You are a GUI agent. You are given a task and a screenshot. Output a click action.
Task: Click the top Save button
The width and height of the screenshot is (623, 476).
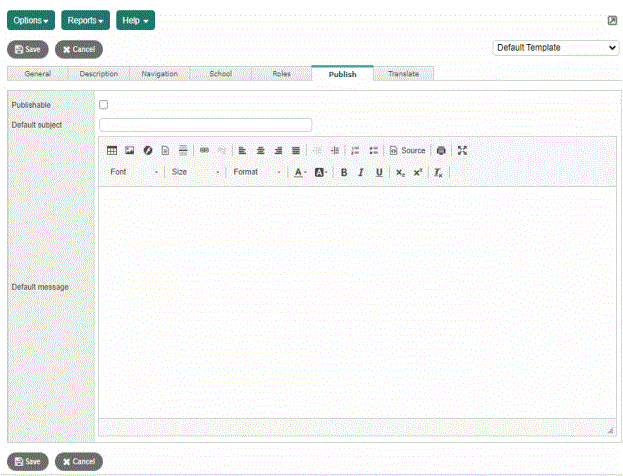coord(27,49)
